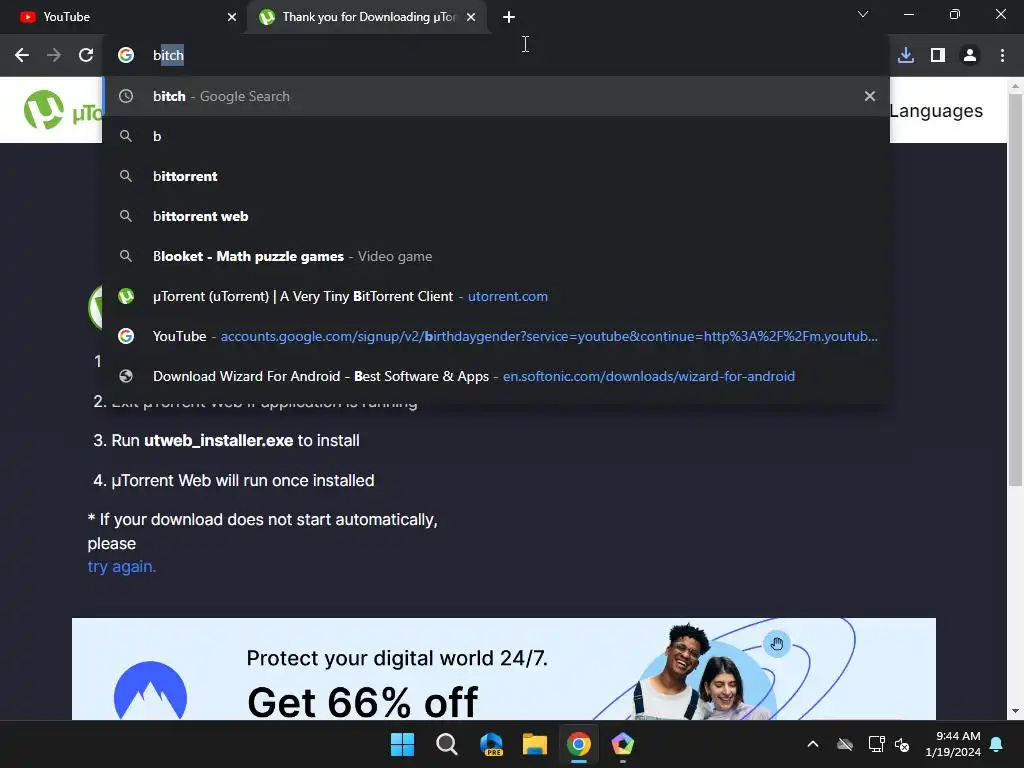The image size is (1024, 768).
Task: Click the page vertical scrollbar thumb
Action: click(x=1014, y=289)
